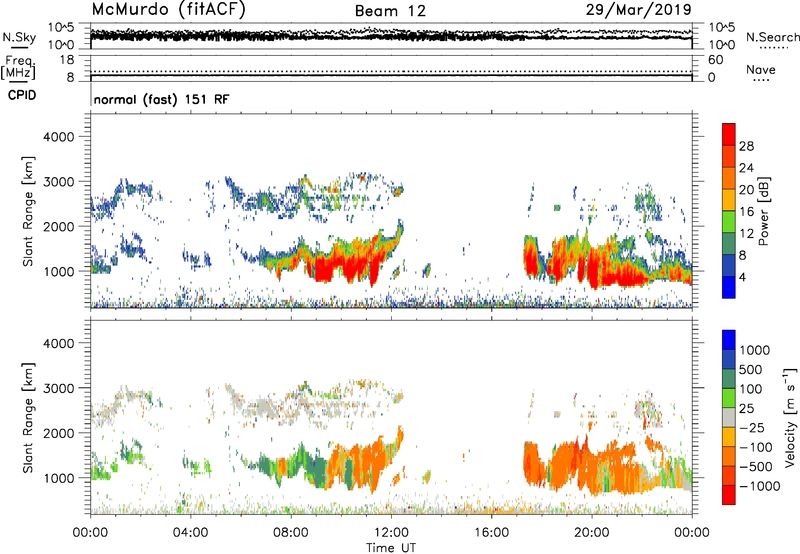Image resolution: width=800 pixels, height=554 pixels.
Task: Select the "N.Search" legend label
Action: [x=772, y=37]
